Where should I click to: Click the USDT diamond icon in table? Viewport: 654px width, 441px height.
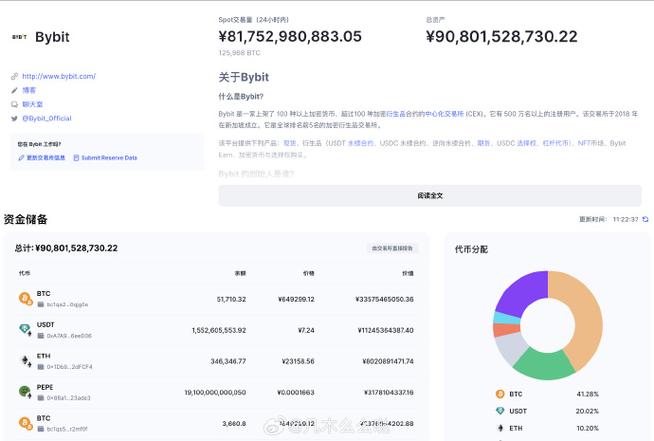point(25,330)
